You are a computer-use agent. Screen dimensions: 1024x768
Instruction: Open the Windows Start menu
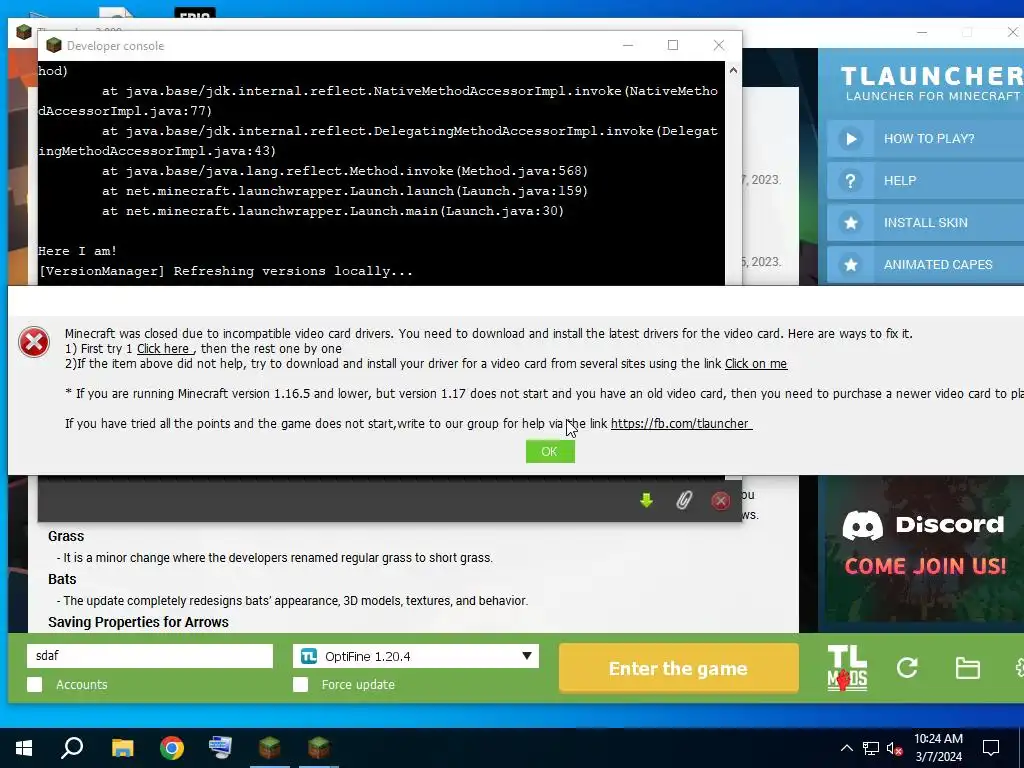point(24,747)
